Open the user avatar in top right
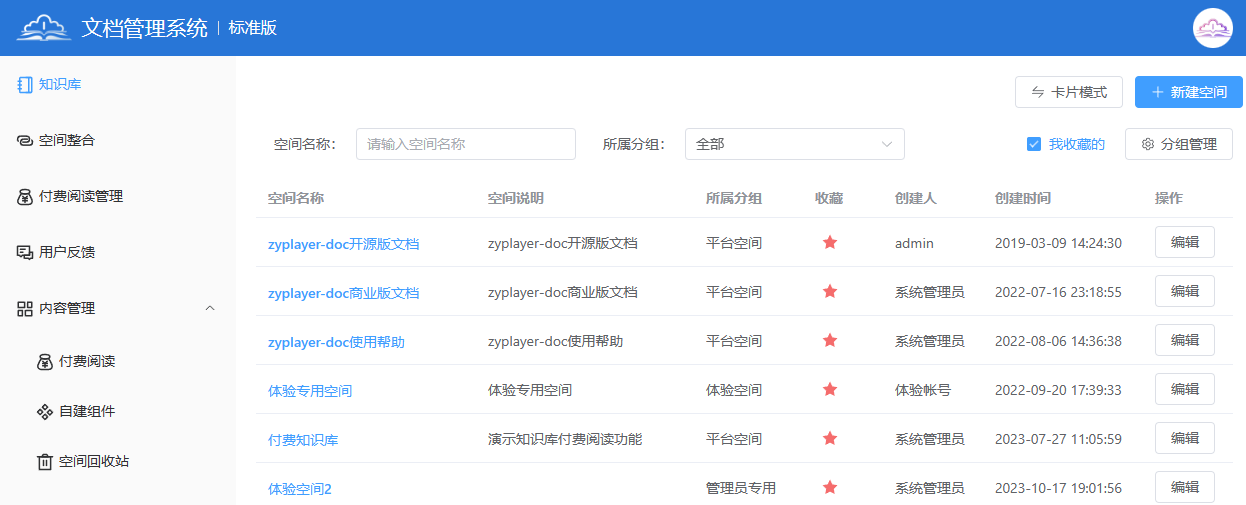 pos(1212,28)
